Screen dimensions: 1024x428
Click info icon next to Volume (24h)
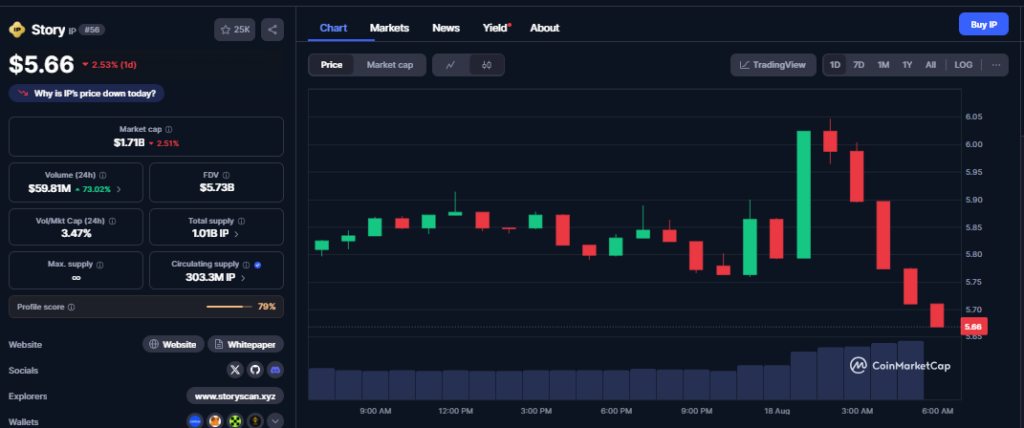(103, 175)
